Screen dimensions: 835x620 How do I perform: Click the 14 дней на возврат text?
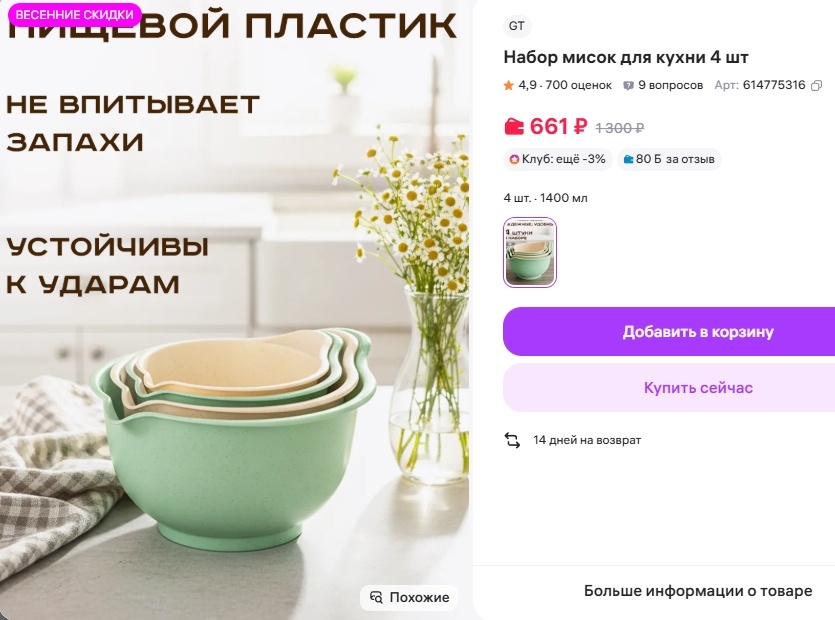point(587,440)
